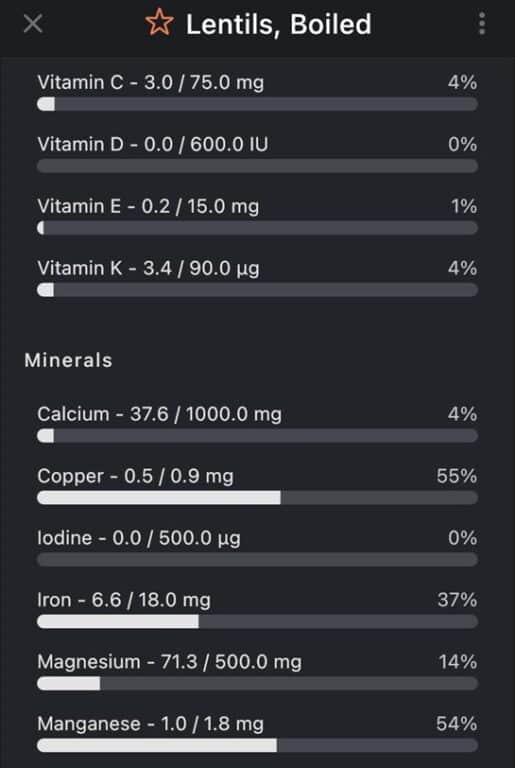Tap the Minerals section header
Image resolution: width=515 pixels, height=768 pixels.
pyautogui.click(x=69, y=360)
